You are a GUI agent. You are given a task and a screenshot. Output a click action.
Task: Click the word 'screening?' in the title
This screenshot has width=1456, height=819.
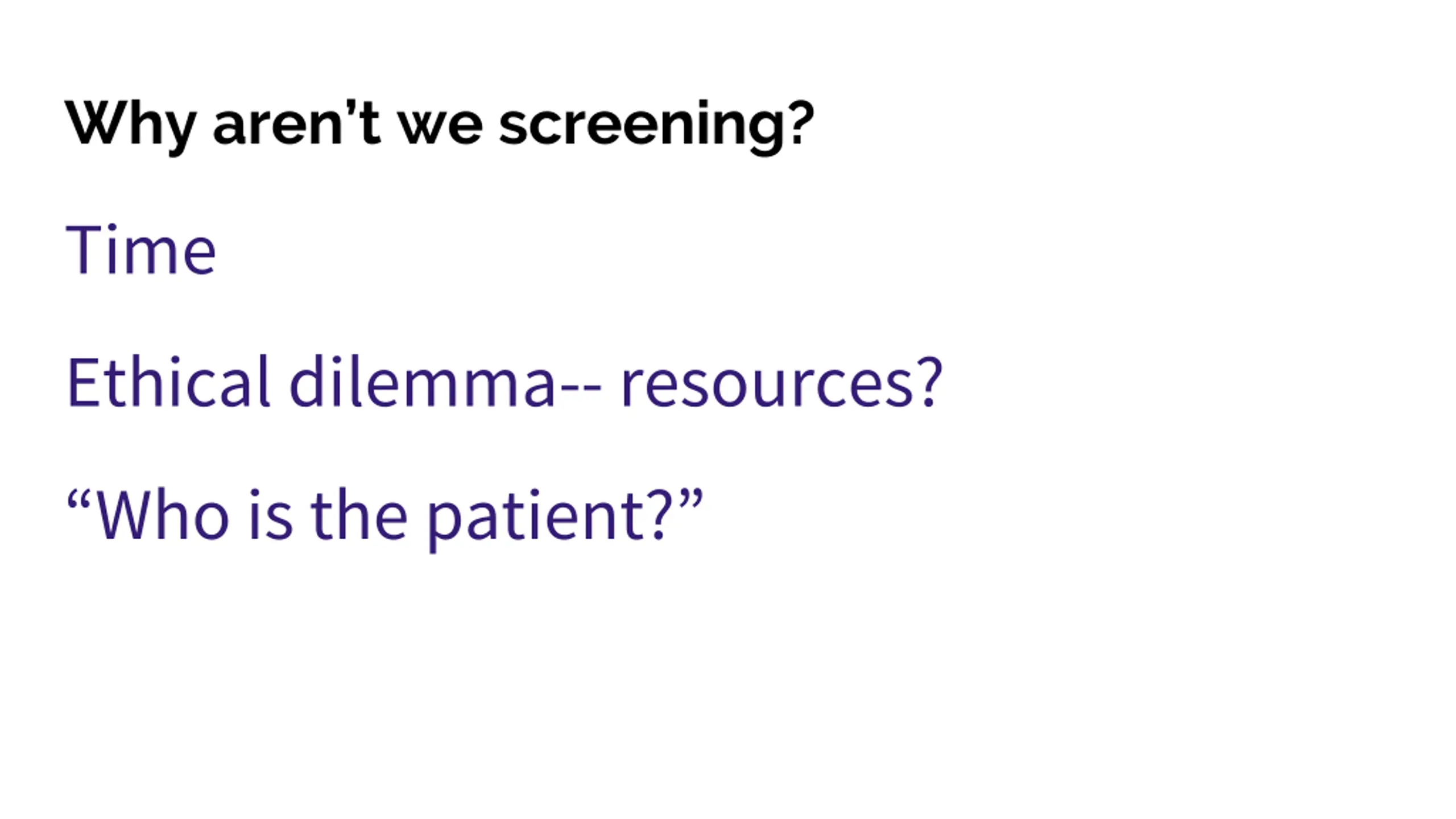point(656,125)
